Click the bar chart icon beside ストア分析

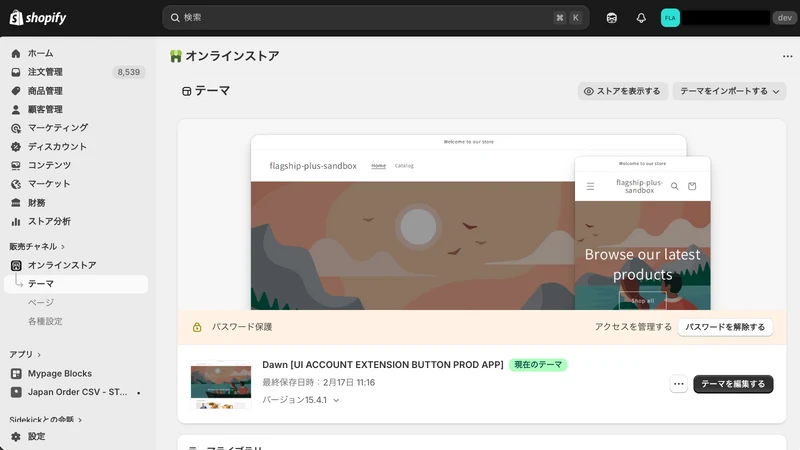16,221
